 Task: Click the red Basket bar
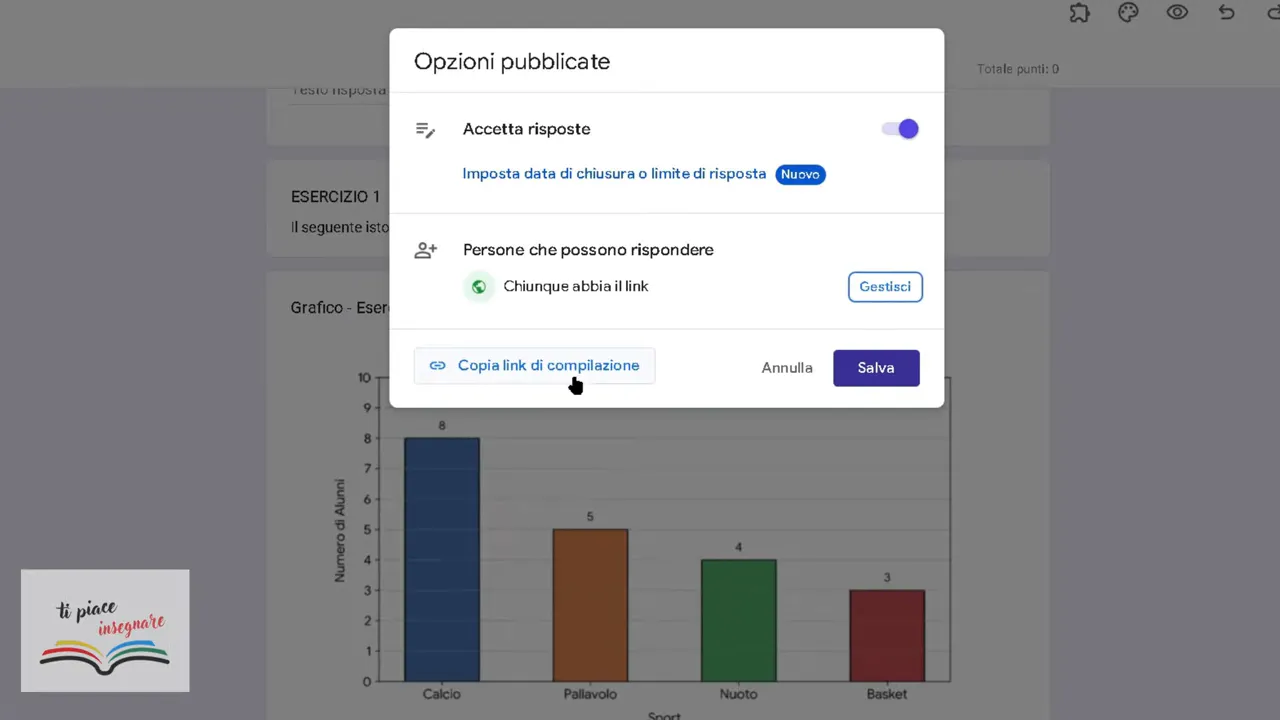[x=887, y=636]
